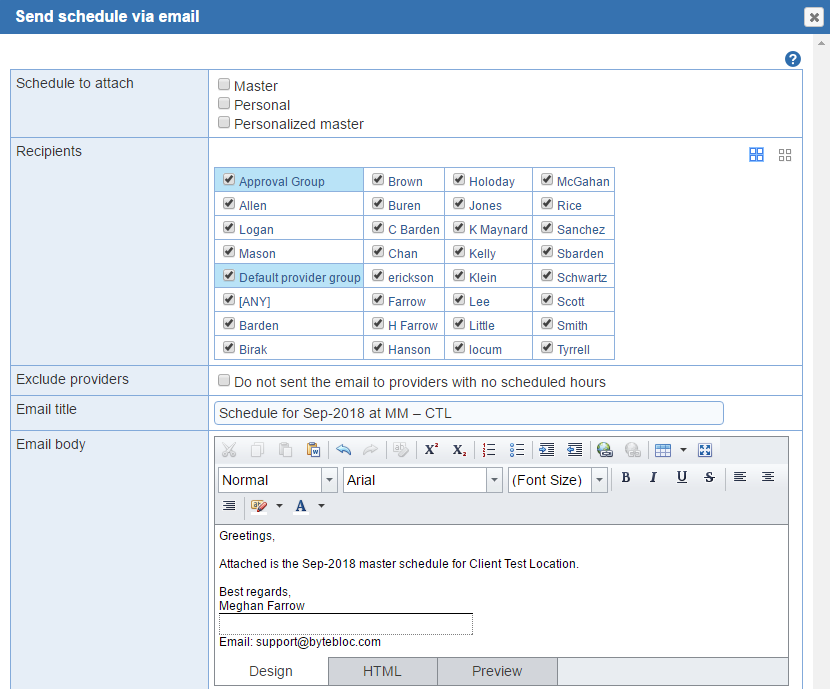Apply the text highlight color
This screenshot has width=830, height=689.
[259, 506]
